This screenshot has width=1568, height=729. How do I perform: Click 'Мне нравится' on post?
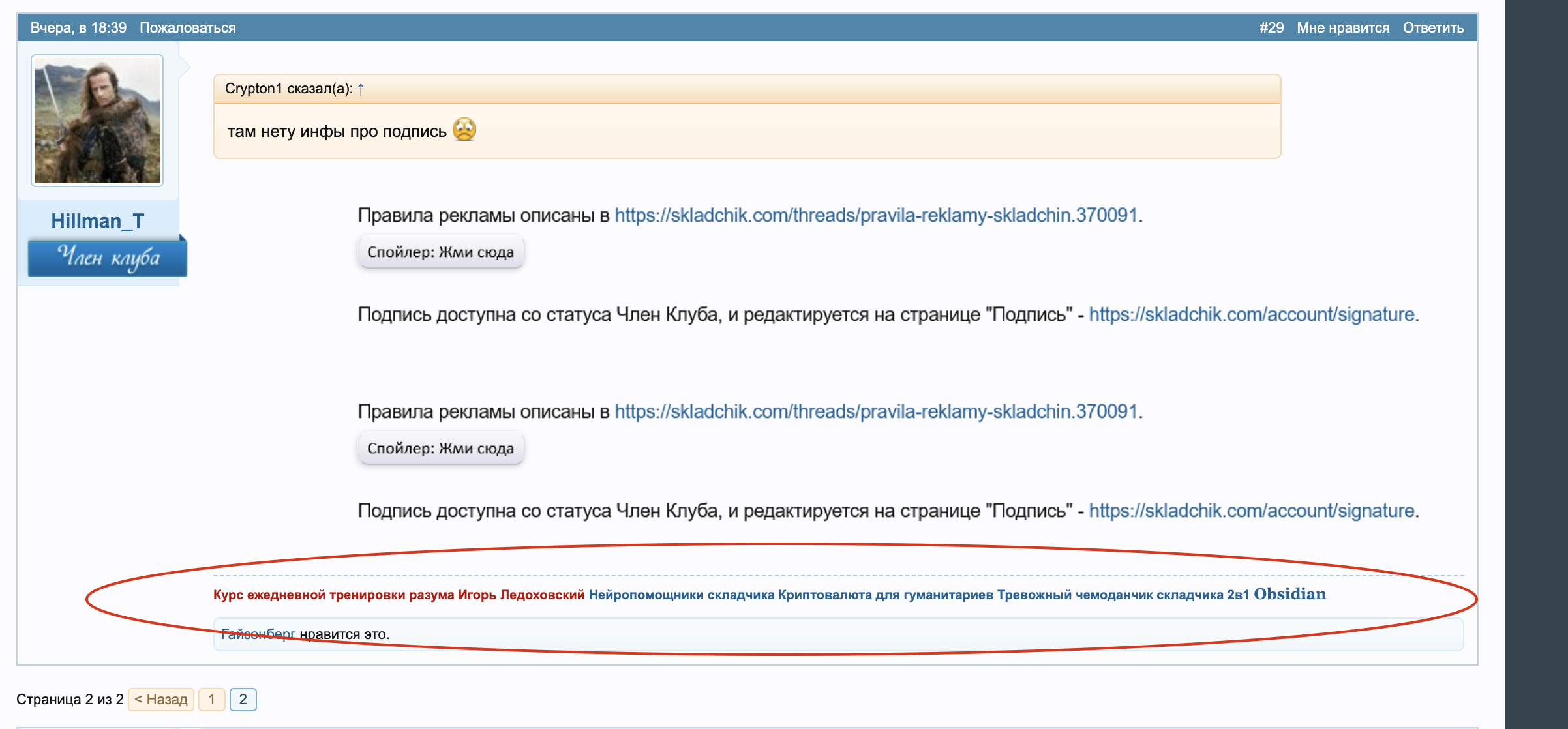click(x=1342, y=28)
